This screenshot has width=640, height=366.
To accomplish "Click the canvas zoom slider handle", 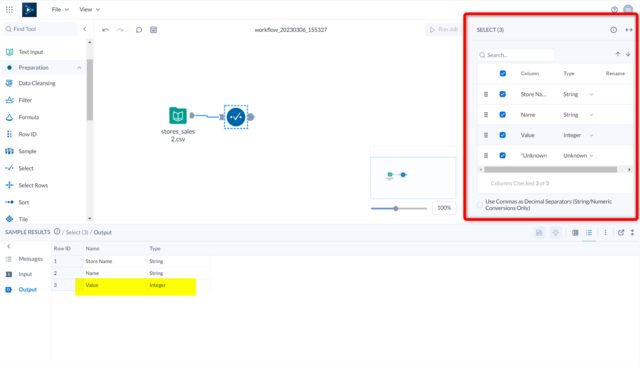I will [396, 209].
